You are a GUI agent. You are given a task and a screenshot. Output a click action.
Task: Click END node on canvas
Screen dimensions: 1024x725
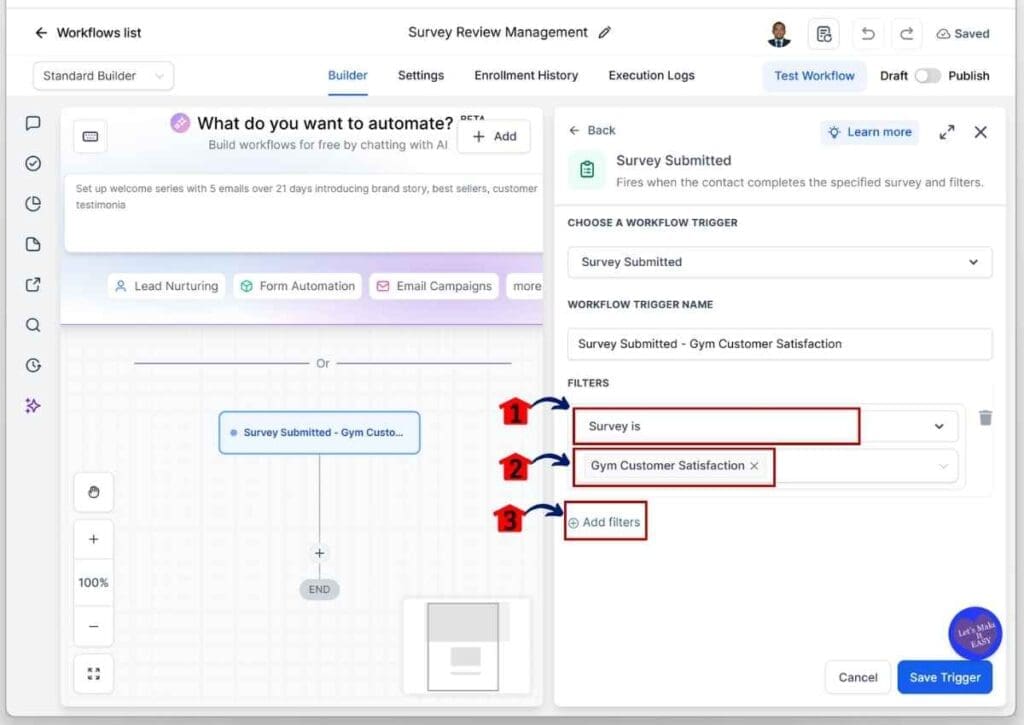319,590
